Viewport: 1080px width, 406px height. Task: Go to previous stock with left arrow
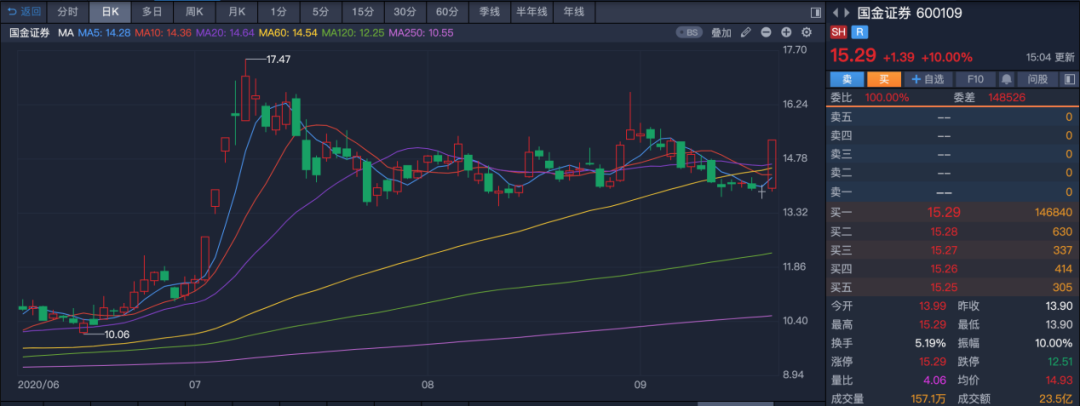836,12
